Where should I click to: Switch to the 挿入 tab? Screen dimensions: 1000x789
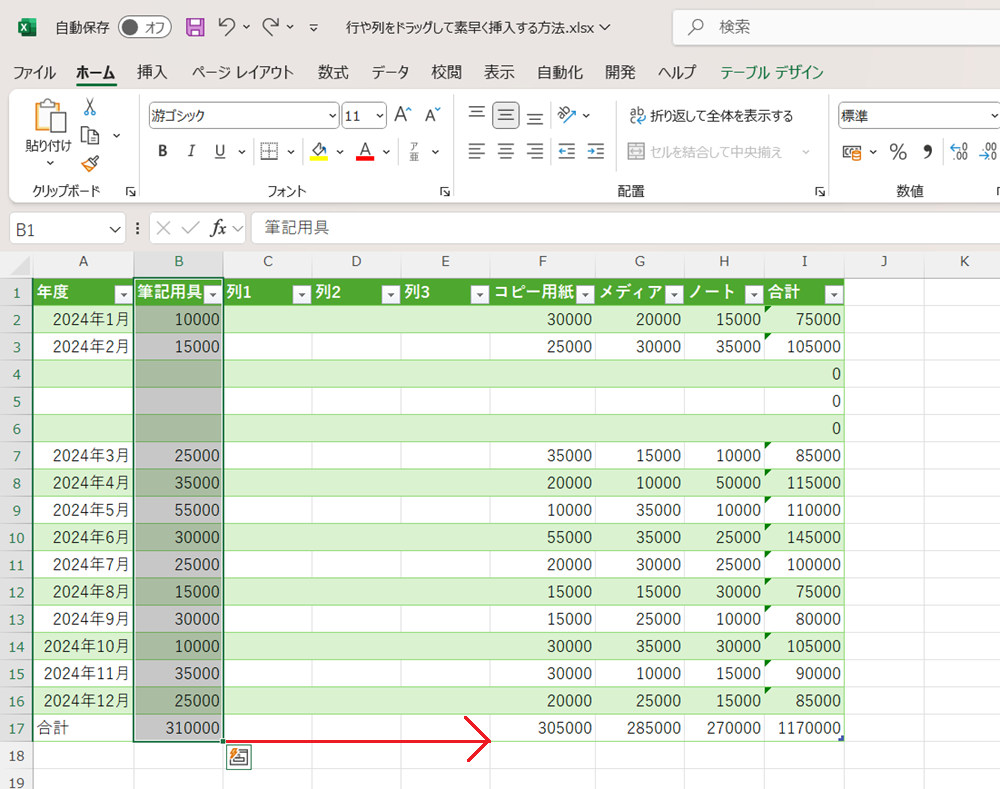click(152, 73)
